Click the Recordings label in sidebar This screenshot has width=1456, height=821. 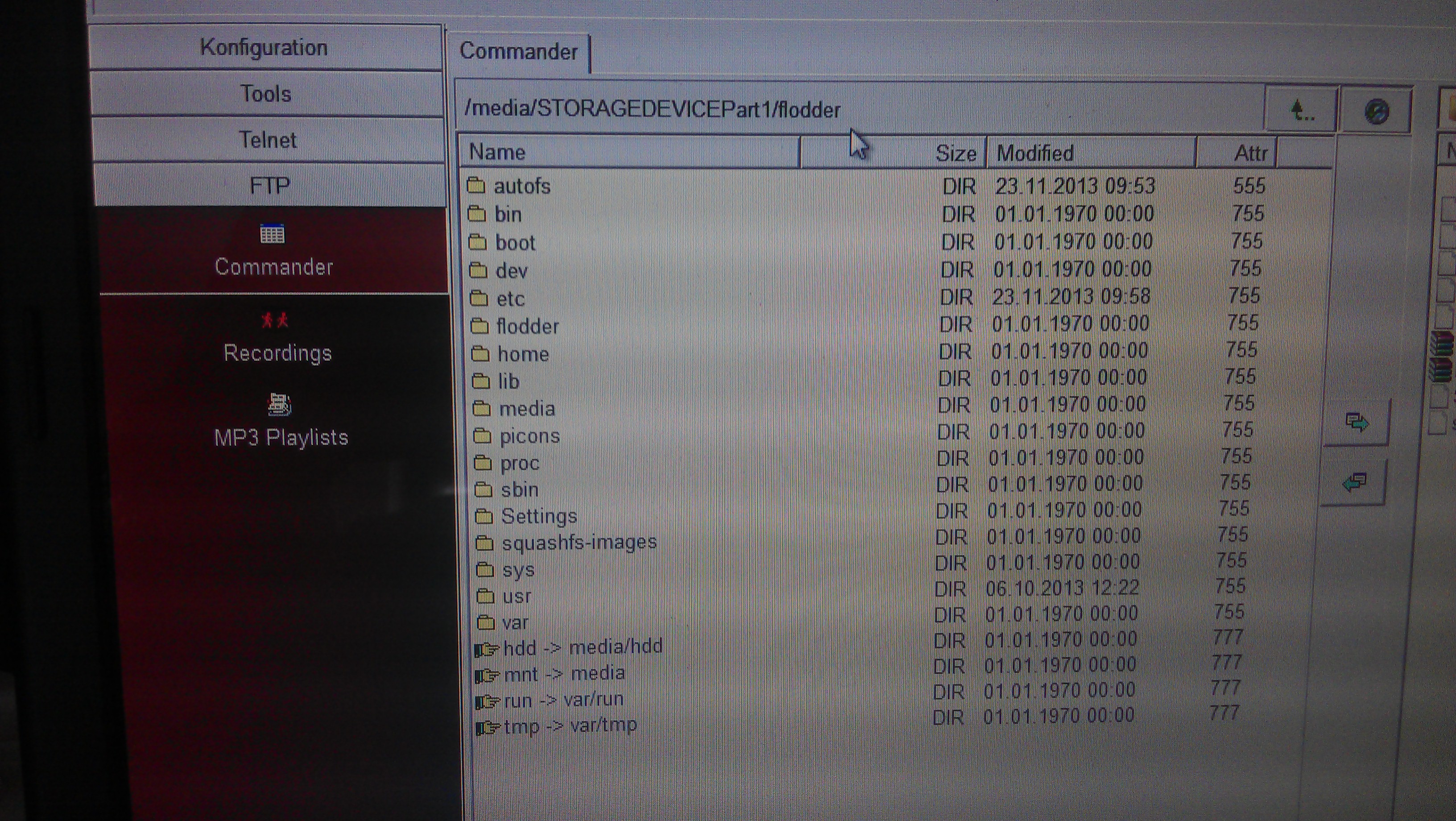[x=277, y=353]
